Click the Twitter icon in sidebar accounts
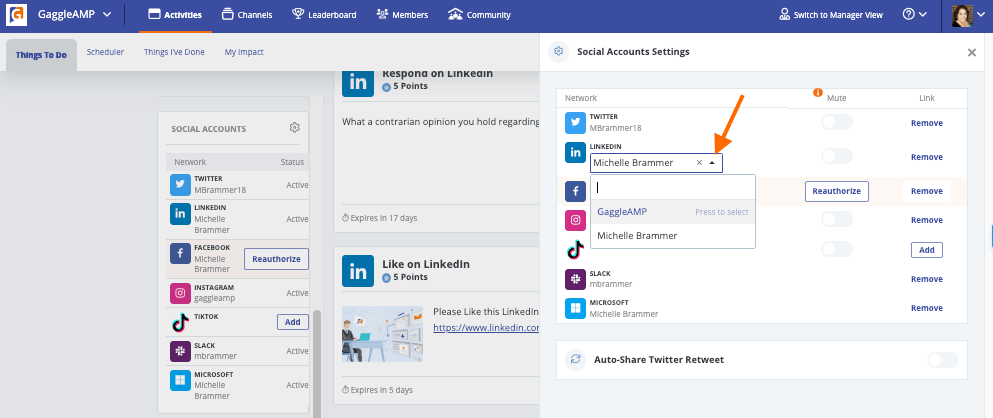Image resolution: width=993 pixels, height=418 pixels. click(180, 185)
